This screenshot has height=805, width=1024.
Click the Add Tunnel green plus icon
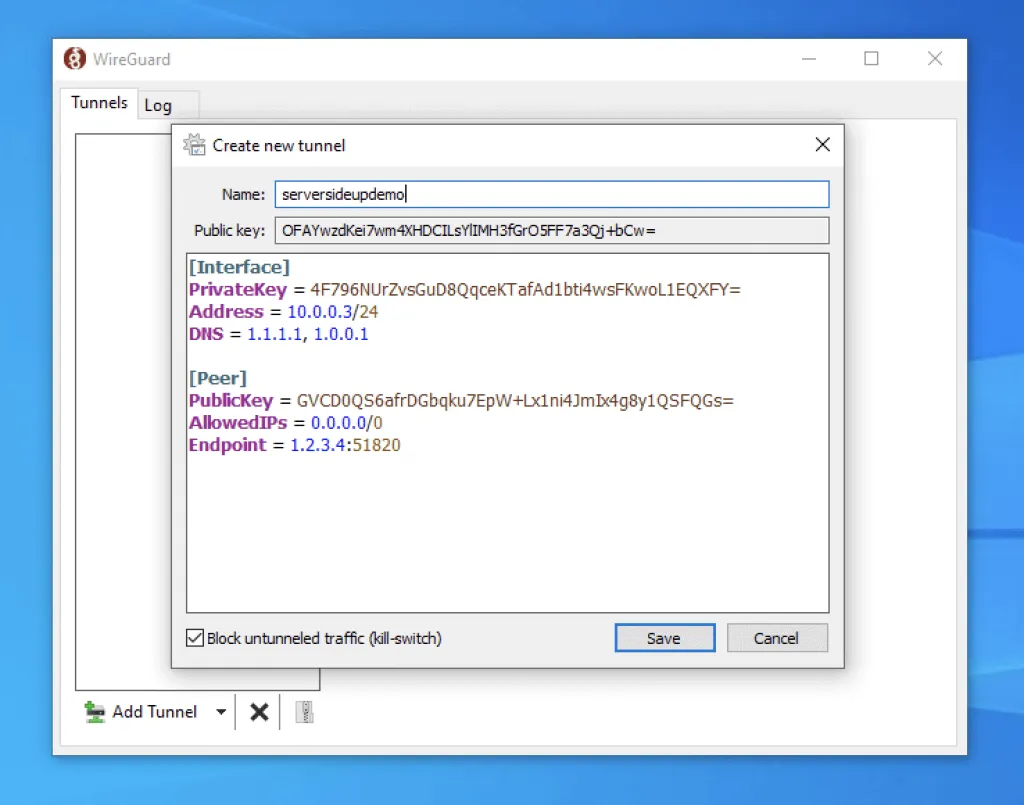click(97, 711)
